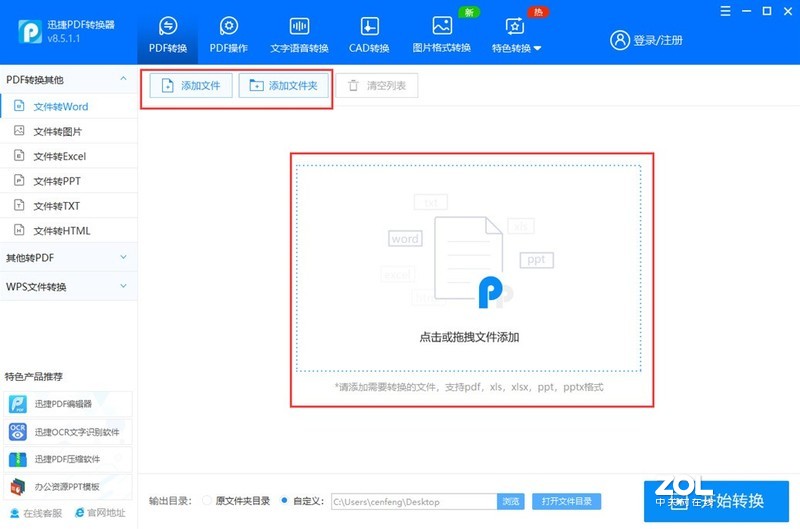Screen dimensions: 800x529
Task: Click the 添加文件 button
Action: [x=191, y=85]
